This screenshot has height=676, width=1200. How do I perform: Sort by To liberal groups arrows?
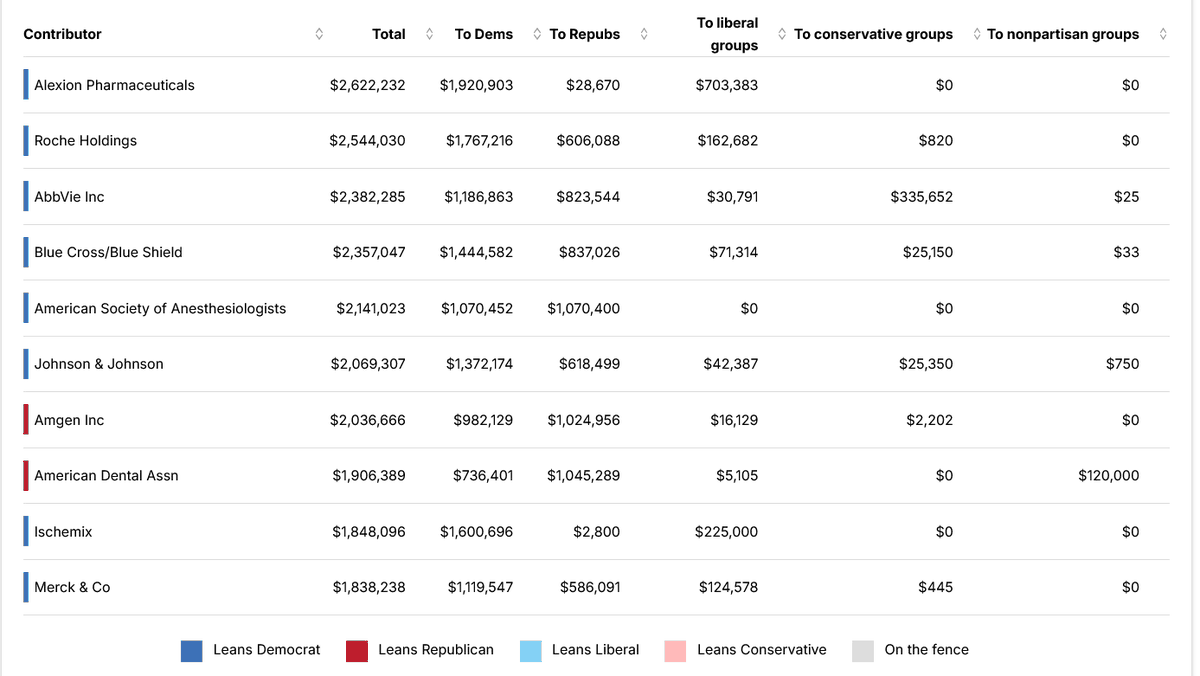coord(782,34)
